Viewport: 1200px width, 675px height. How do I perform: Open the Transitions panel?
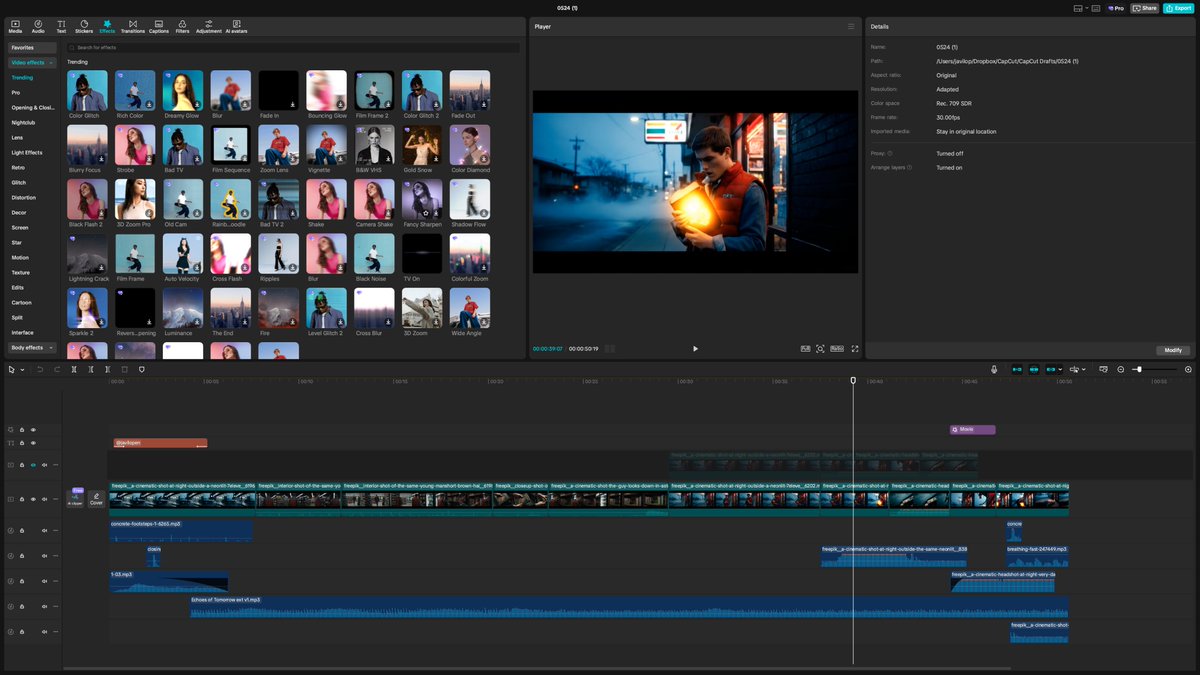coord(133,25)
